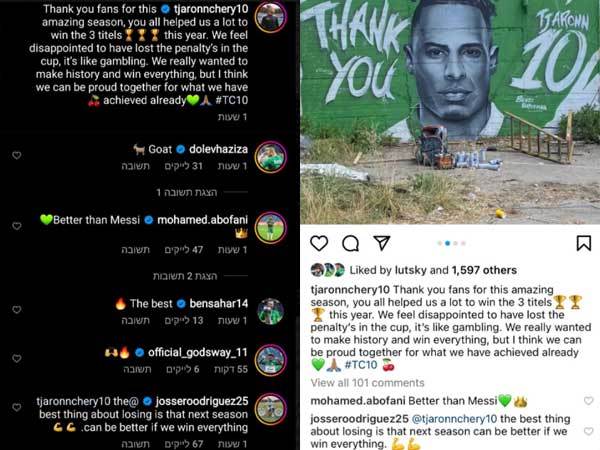The width and height of the screenshot is (600, 450).
Task: Like mohamed.abofani comment under the post
Action: click(588, 401)
